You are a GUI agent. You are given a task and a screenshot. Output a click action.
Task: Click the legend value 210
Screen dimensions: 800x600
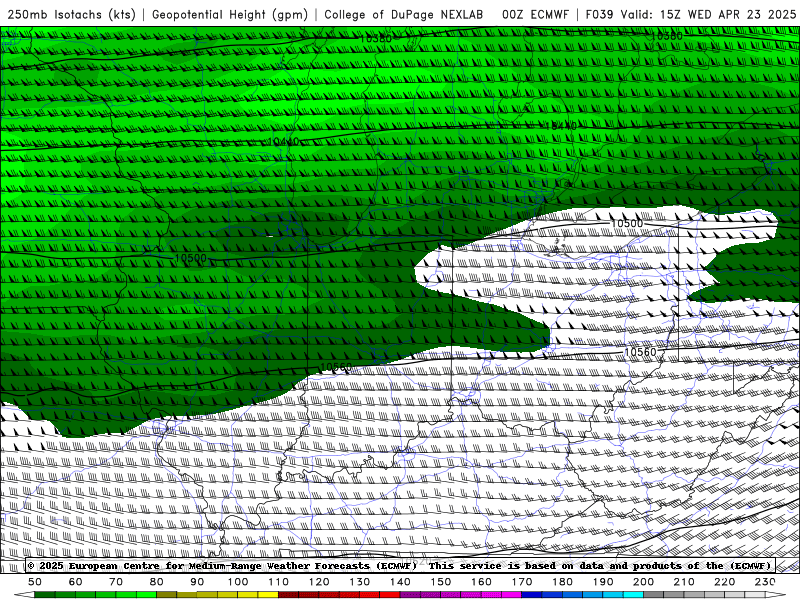684,582
